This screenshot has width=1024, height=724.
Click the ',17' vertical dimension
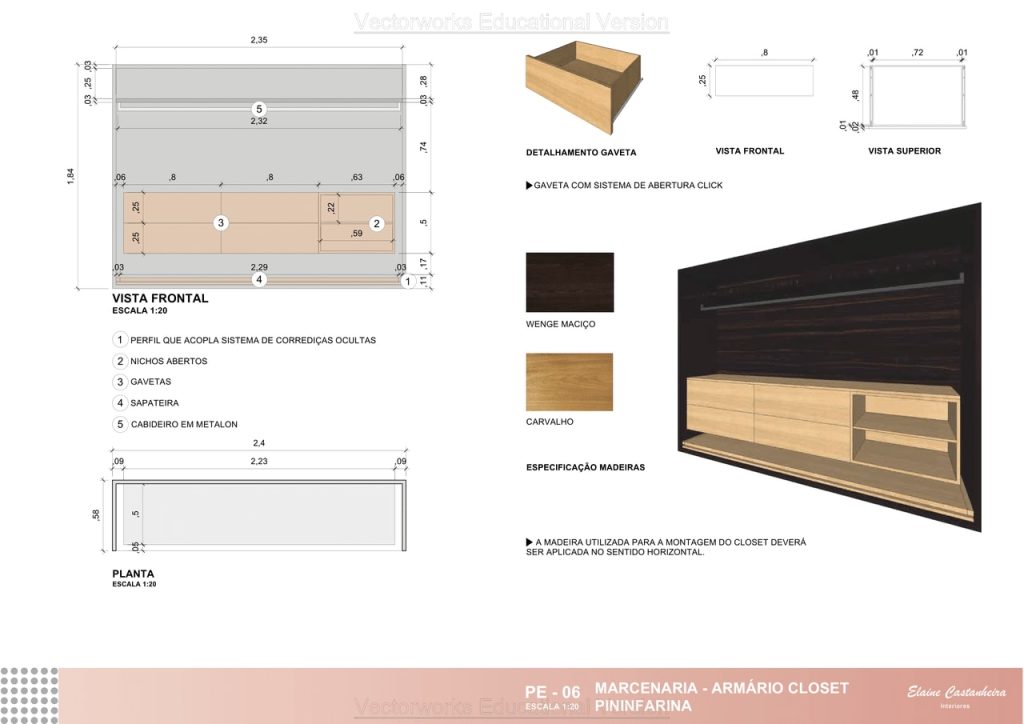(424, 263)
